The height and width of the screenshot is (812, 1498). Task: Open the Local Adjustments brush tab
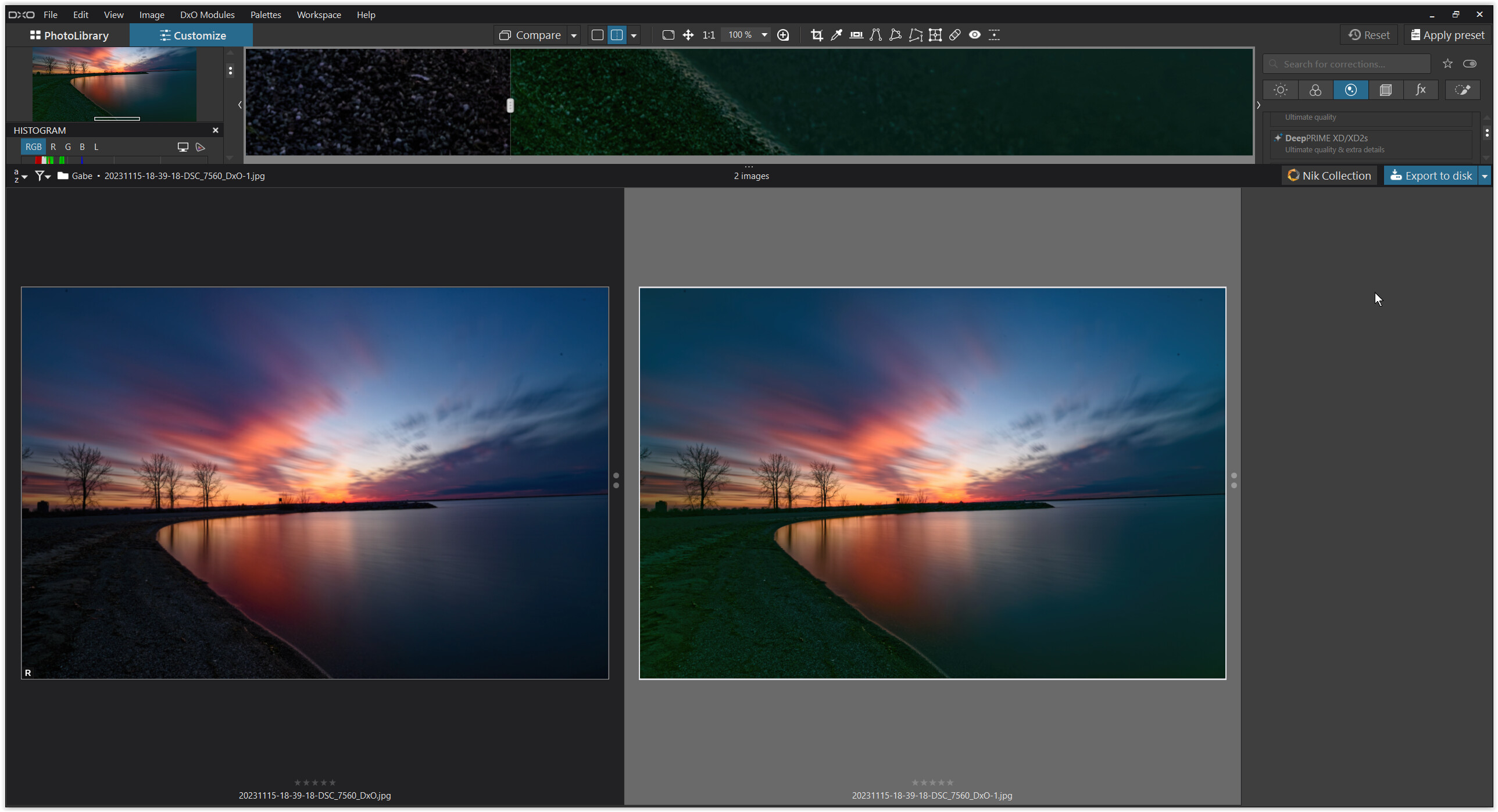(x=1462, y=90)
